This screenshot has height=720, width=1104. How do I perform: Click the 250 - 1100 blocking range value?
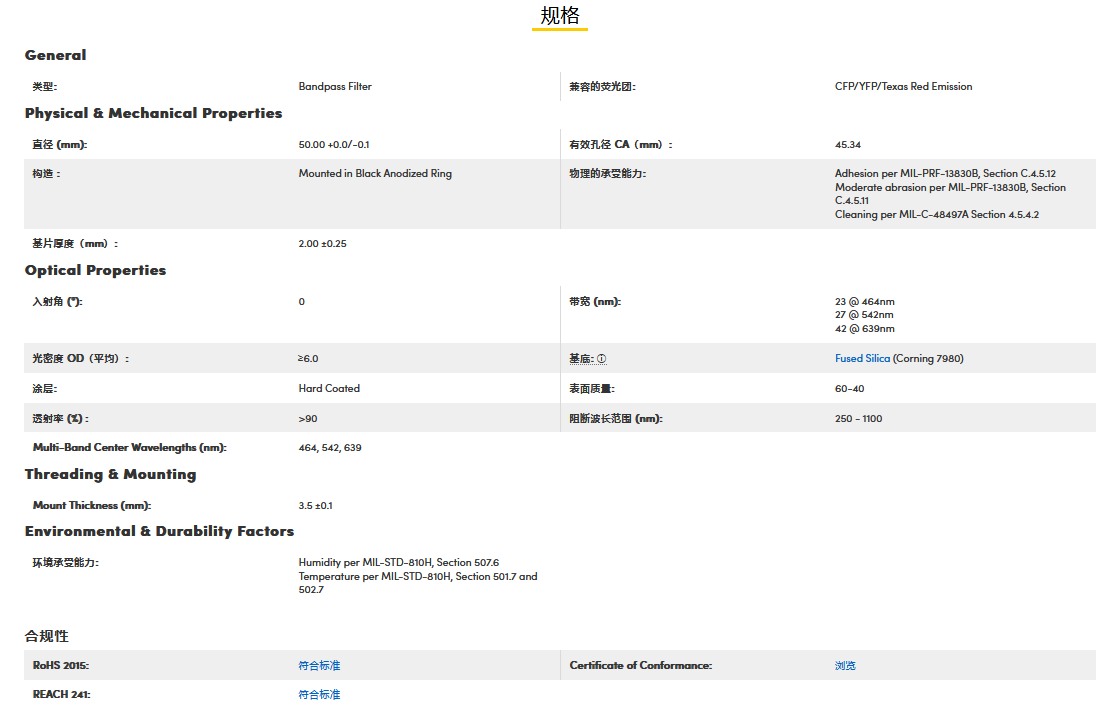coord(858,418)
